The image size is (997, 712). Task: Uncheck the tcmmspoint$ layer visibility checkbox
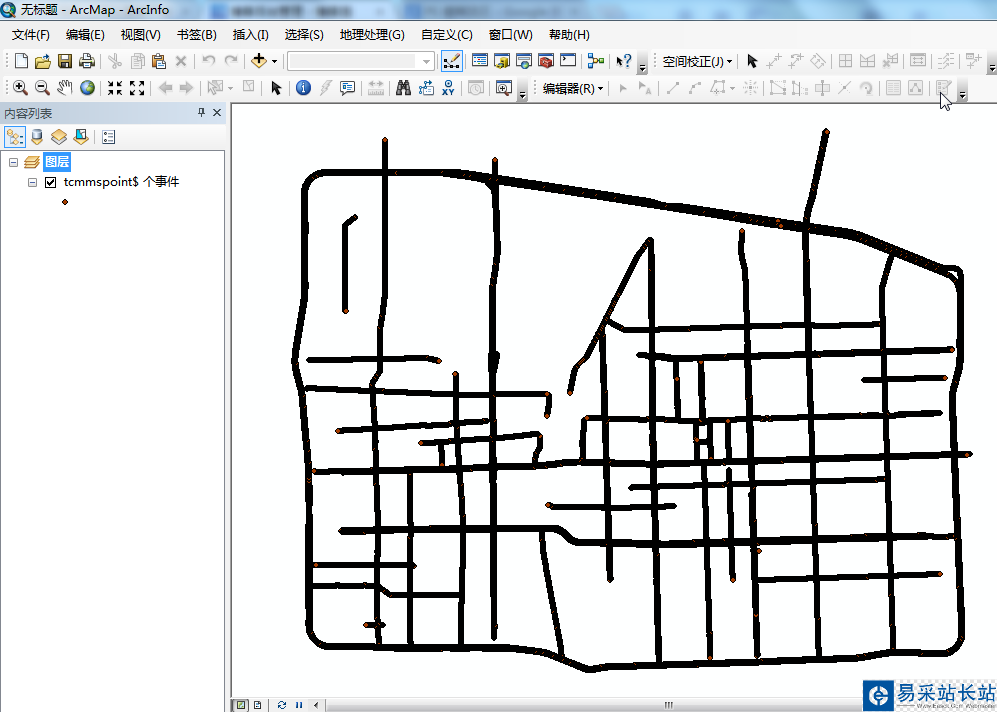click(51, 182)
